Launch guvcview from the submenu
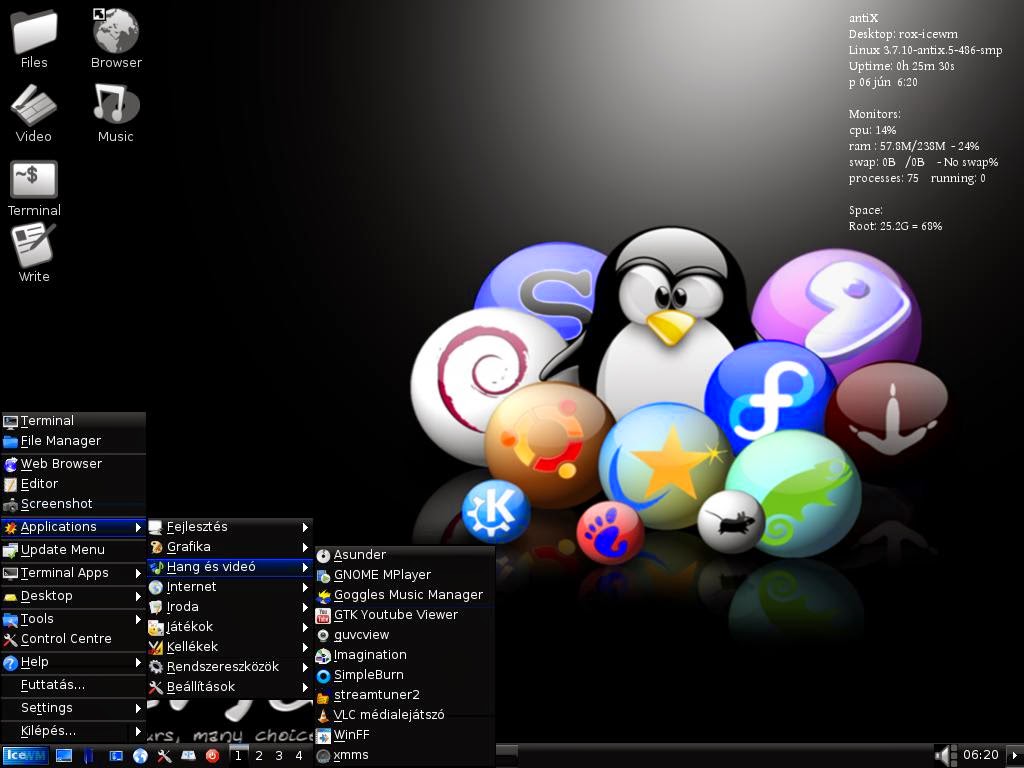1024x768 pixels. [405, 635]
